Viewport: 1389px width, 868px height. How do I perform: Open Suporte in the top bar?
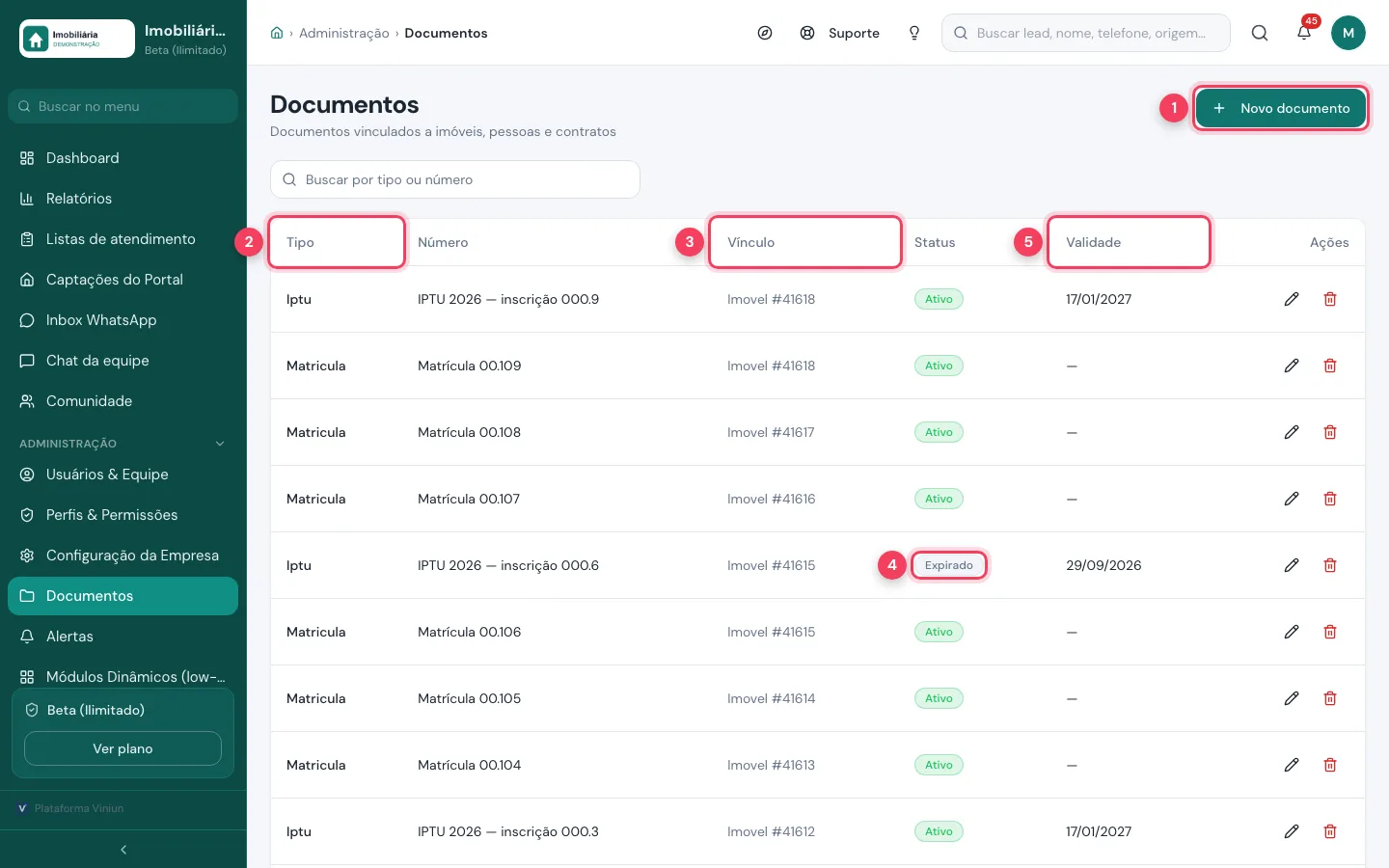click(840, 33)
